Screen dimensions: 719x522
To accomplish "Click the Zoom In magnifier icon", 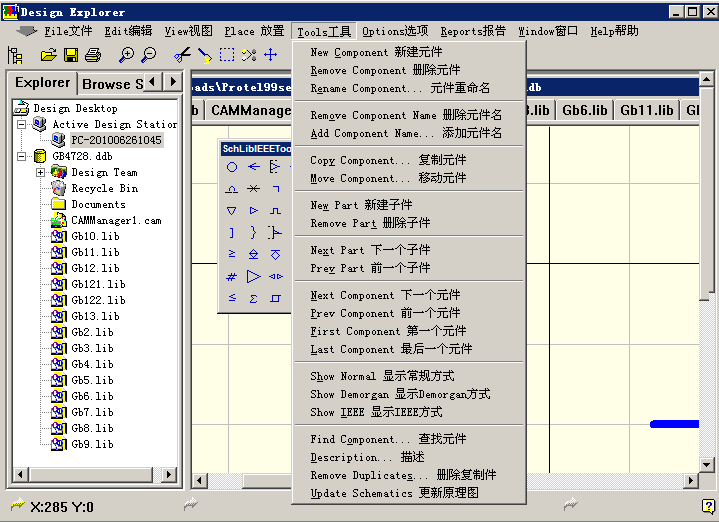I will tap(127, 54).
